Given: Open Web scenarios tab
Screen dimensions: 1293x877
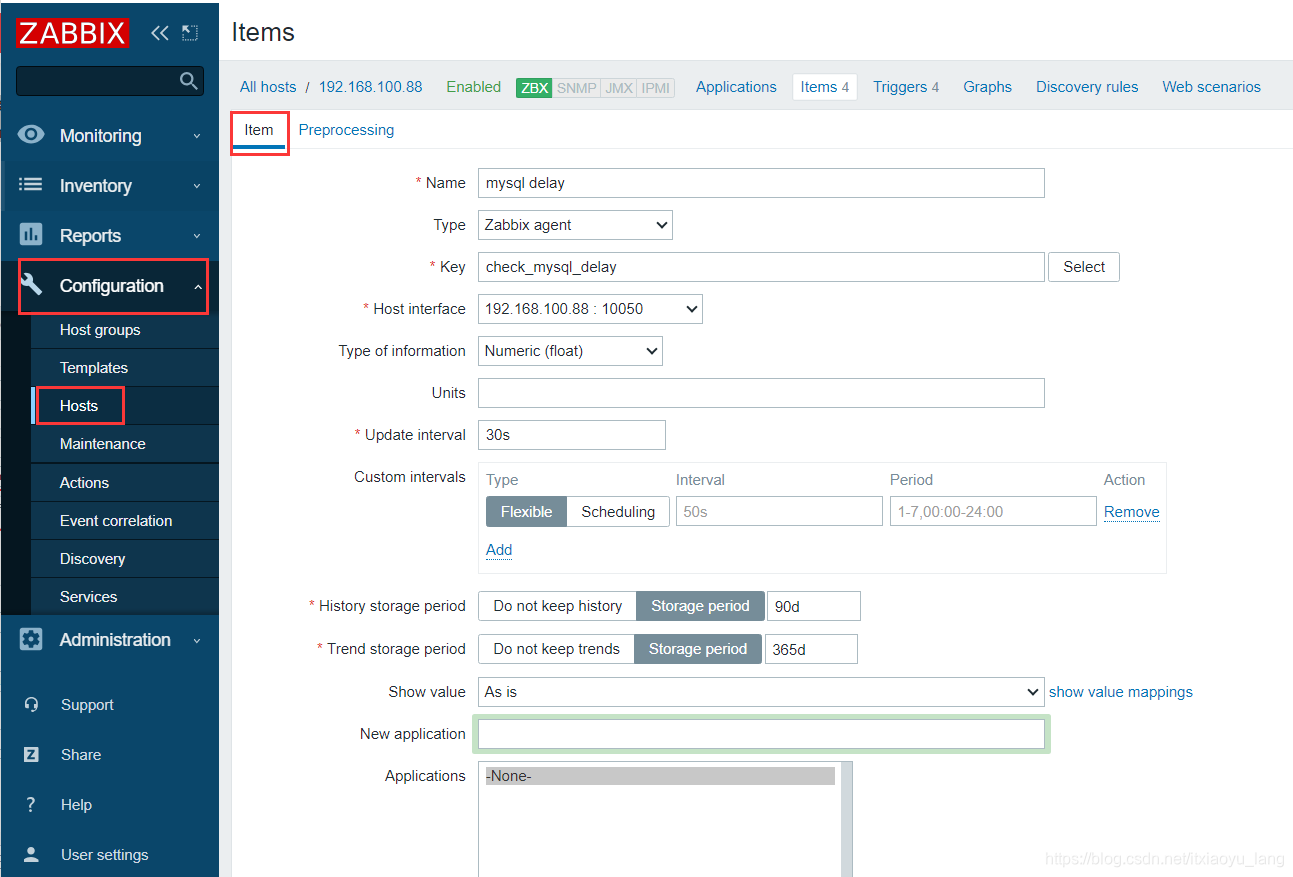Looking at the screenshot, I should point(1211,87).
